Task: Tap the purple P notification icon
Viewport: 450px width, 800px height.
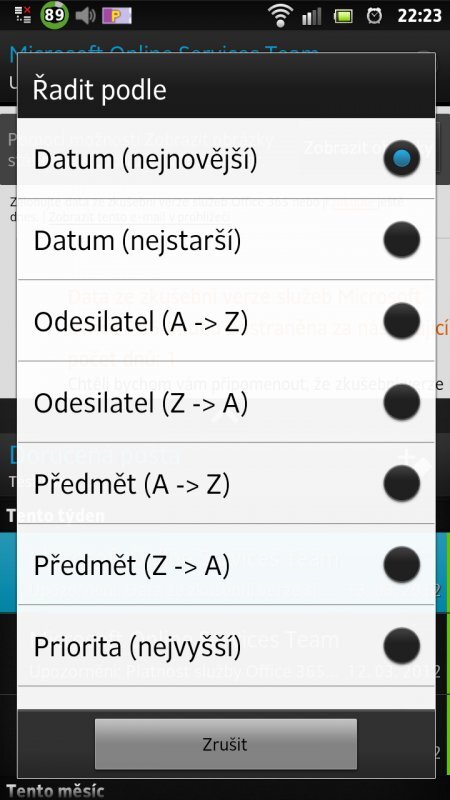Action: 116,16
